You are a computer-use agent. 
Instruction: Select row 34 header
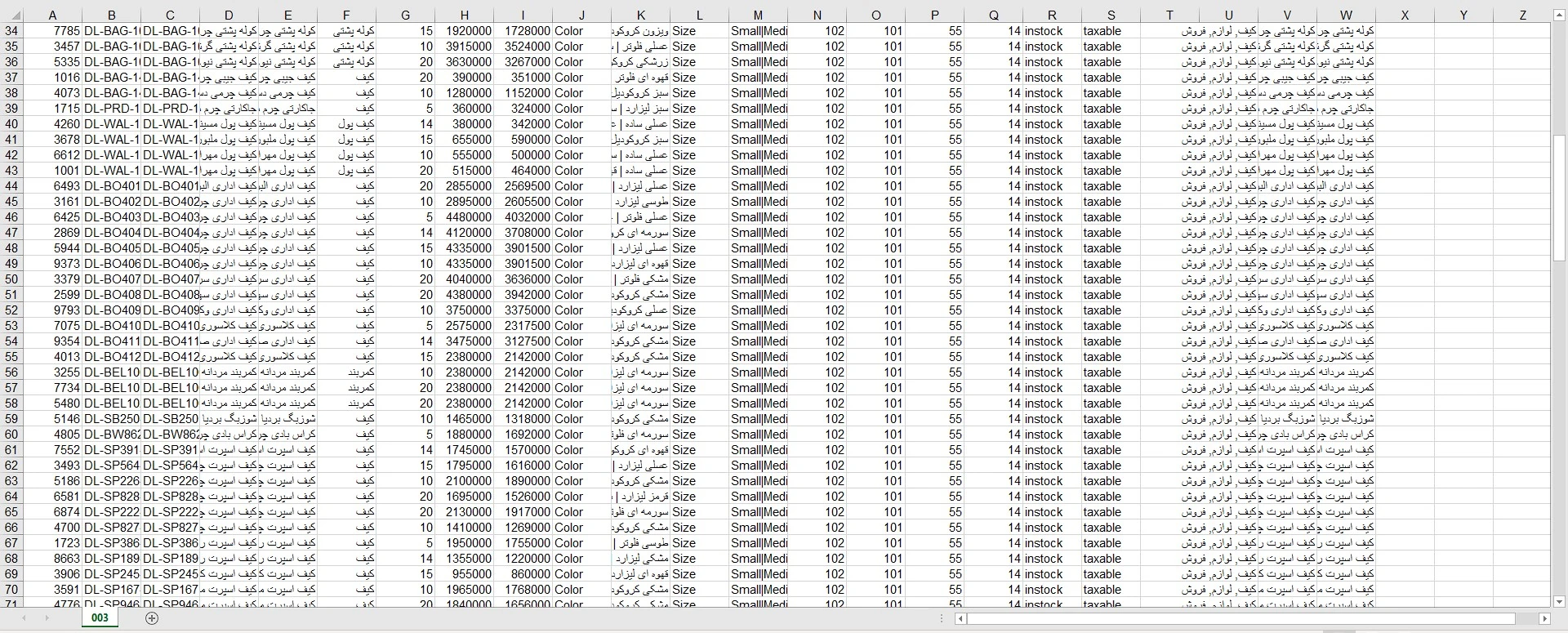click(x=11, y=31)
